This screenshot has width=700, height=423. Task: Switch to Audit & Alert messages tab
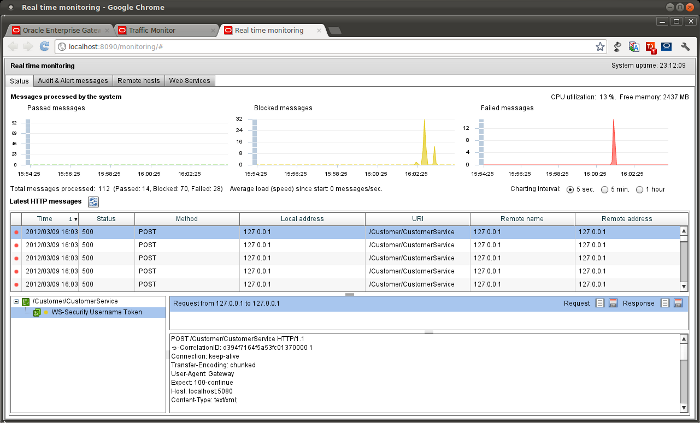[72, 80]
